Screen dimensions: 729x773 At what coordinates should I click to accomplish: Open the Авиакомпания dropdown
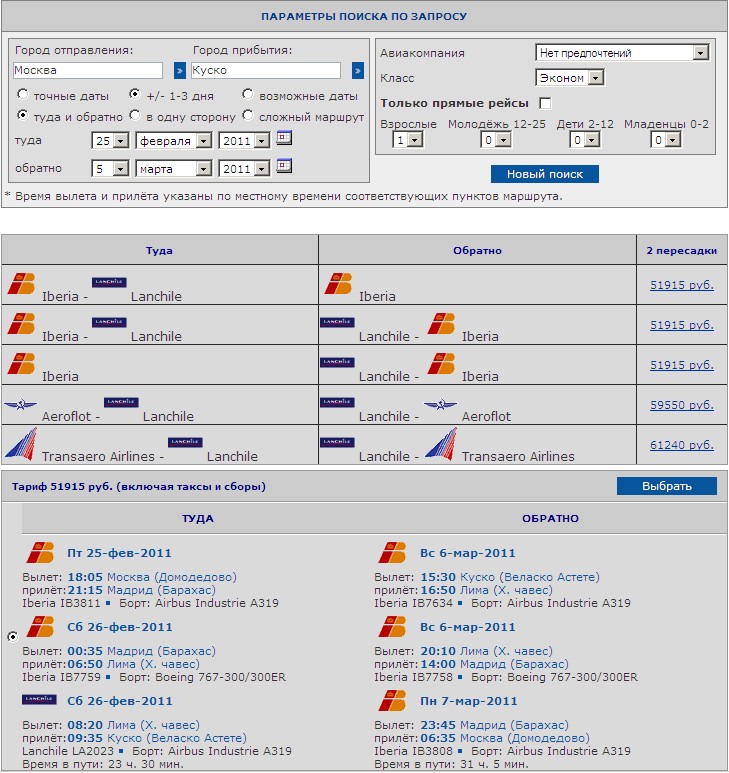tap(622, 53)
